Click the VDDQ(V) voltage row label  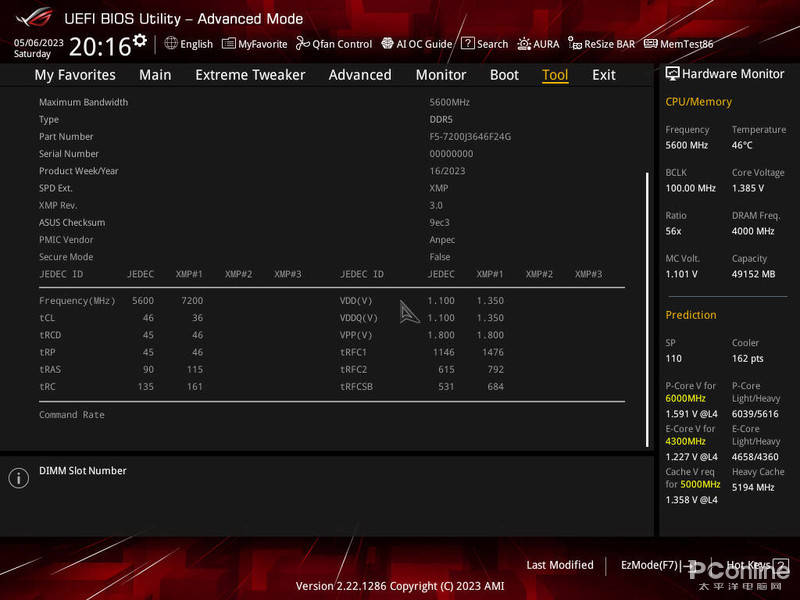click(x=359, y=318)
